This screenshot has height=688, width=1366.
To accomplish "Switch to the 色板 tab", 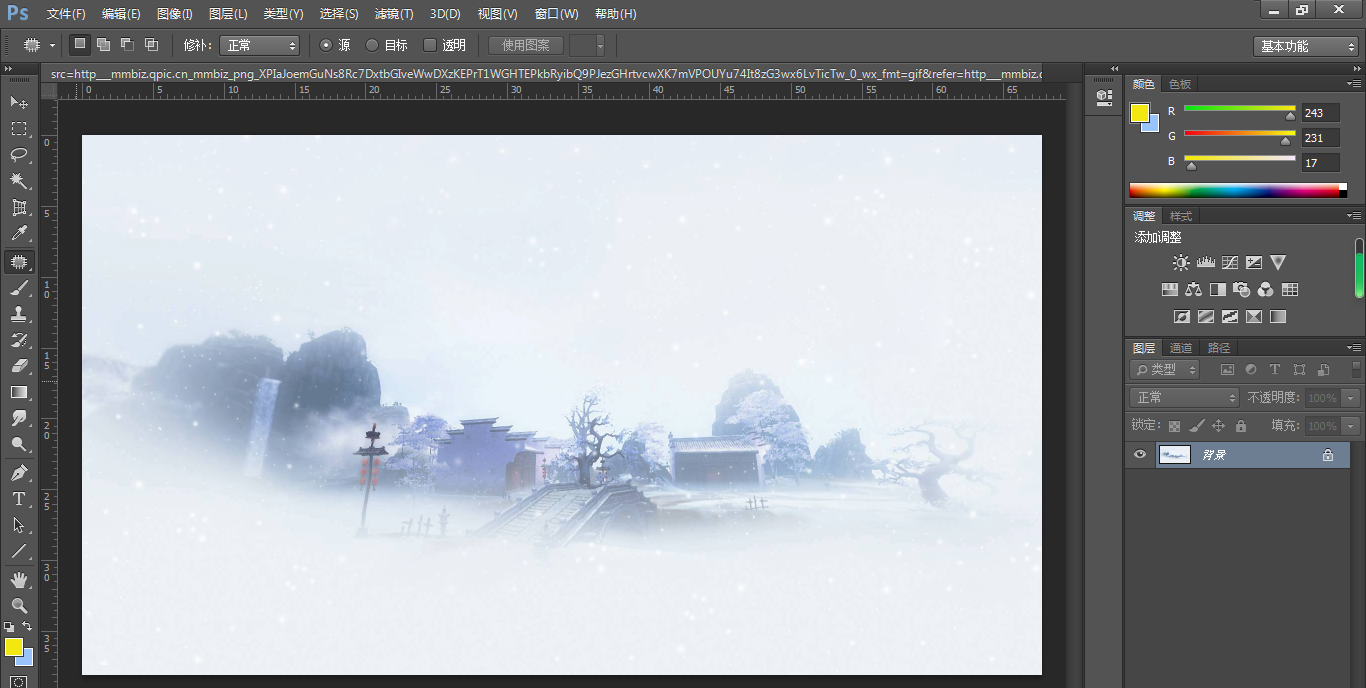I will pos(1180,84).
